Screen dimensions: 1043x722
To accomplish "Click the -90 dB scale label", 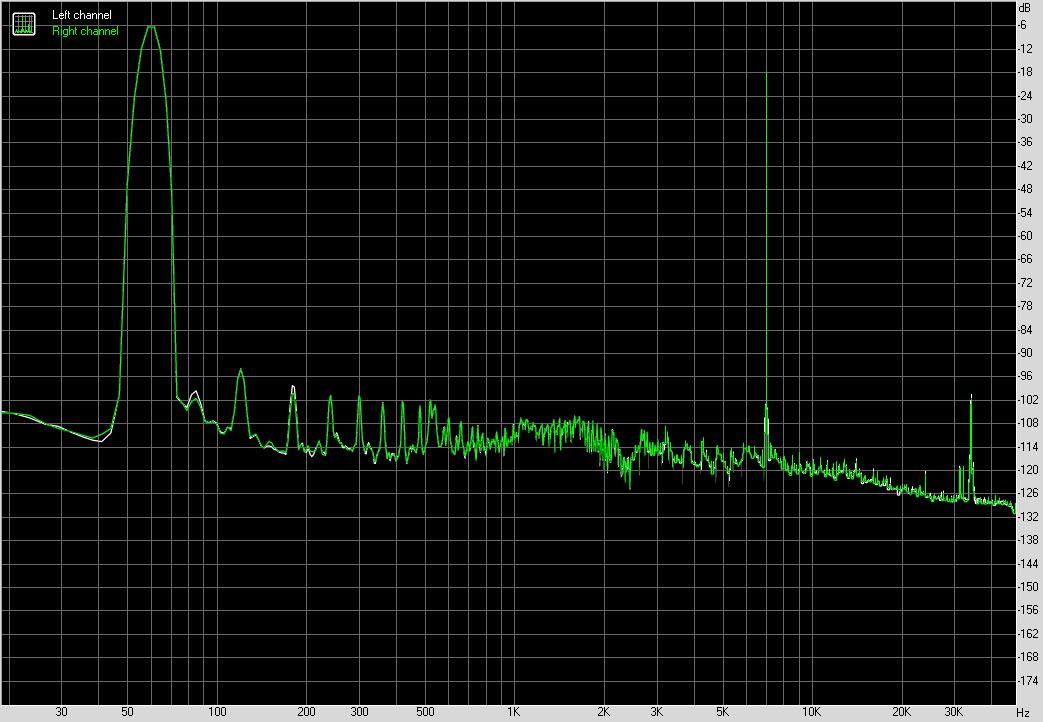I will tap(1025, 353).
